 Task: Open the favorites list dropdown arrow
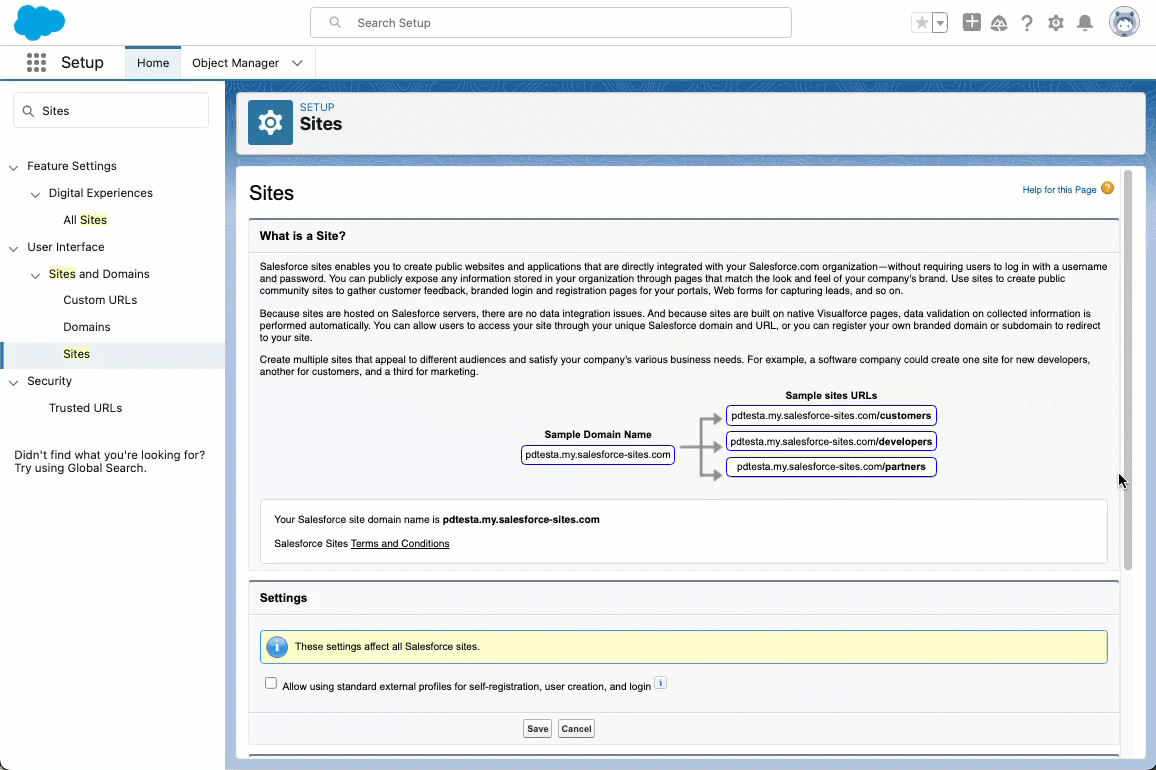click(940, 23)
